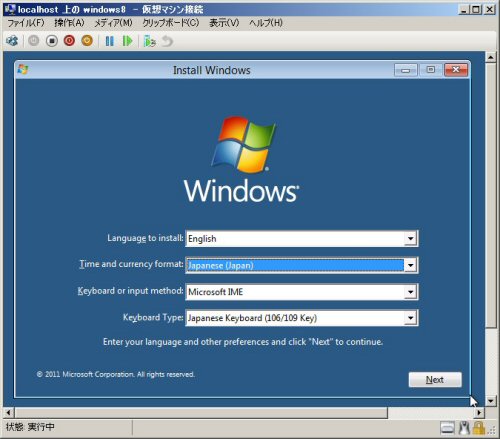This screenshot has width=500, height=439.
Task: Click the Turn Off (stop) toolbar icon
Action: pyautogui.click(x=52, y=41)
